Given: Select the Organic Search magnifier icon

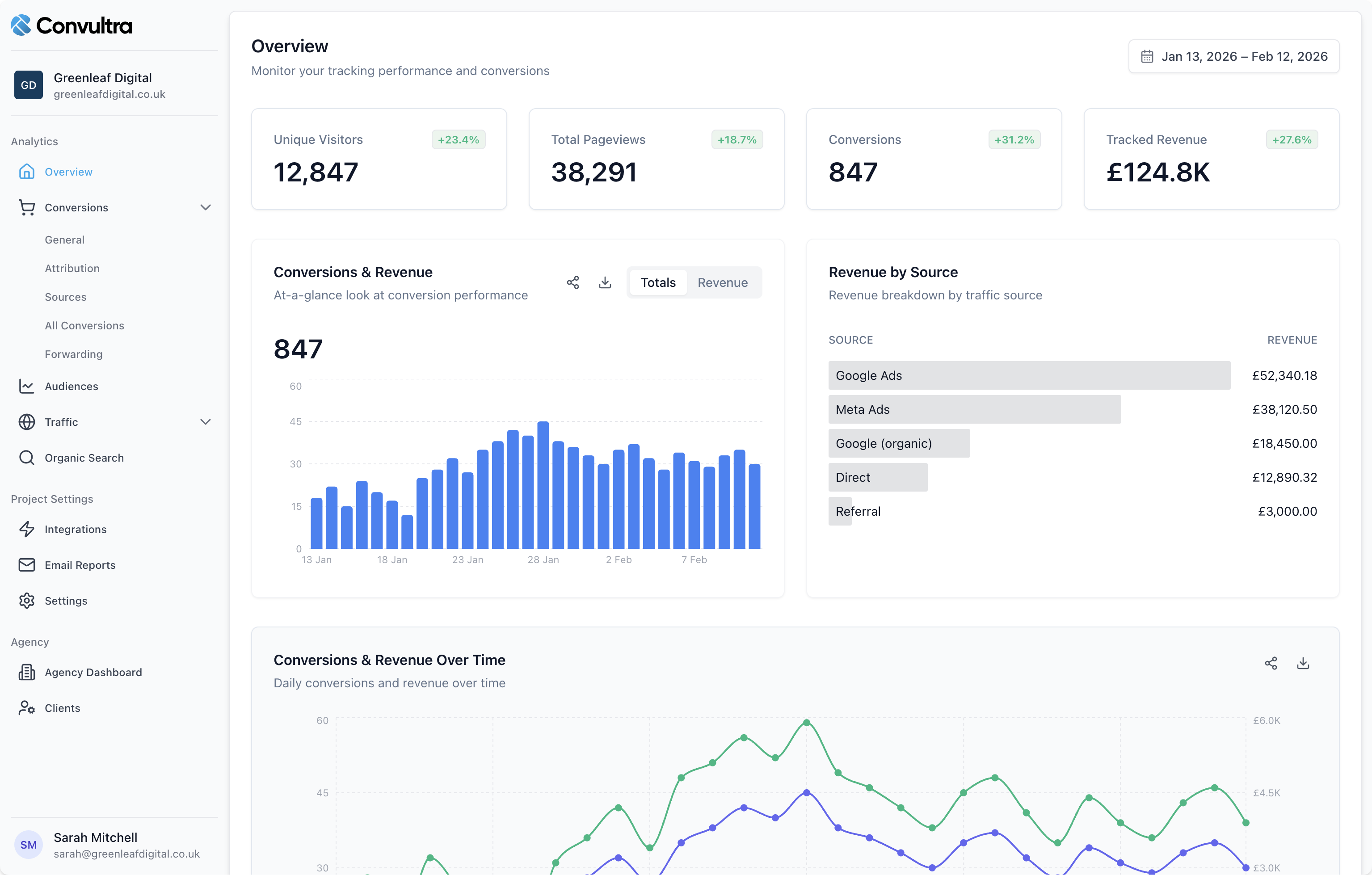Looking at the screenshot, I should coord(27,458).
